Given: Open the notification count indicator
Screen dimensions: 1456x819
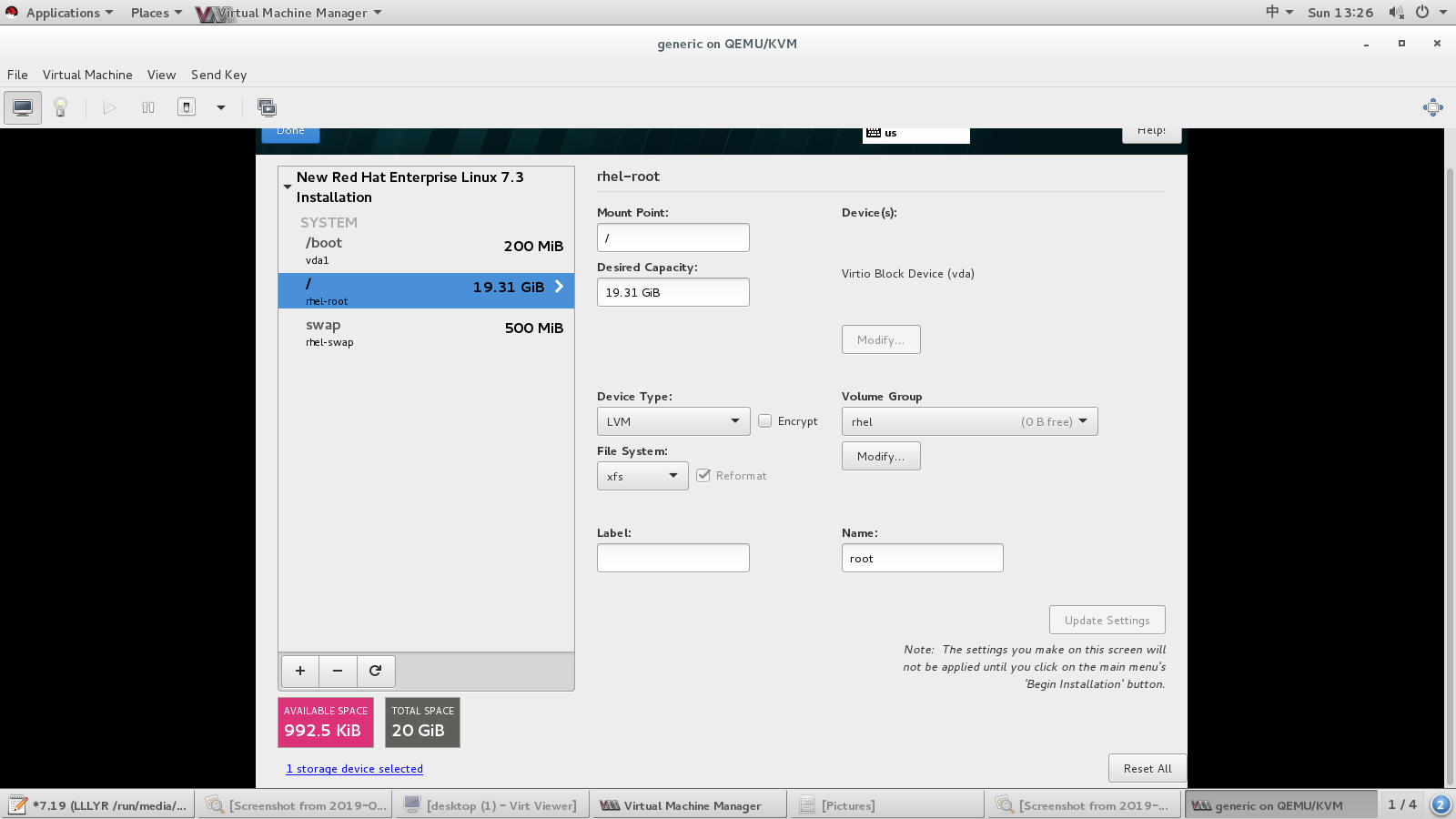Looking at the screenshot, I should (x=1441, y=804).
